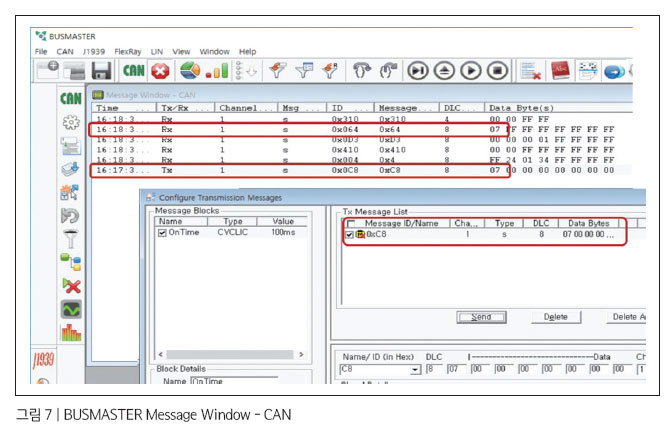Save configuration with the floppy disk icon

point(101,71)
